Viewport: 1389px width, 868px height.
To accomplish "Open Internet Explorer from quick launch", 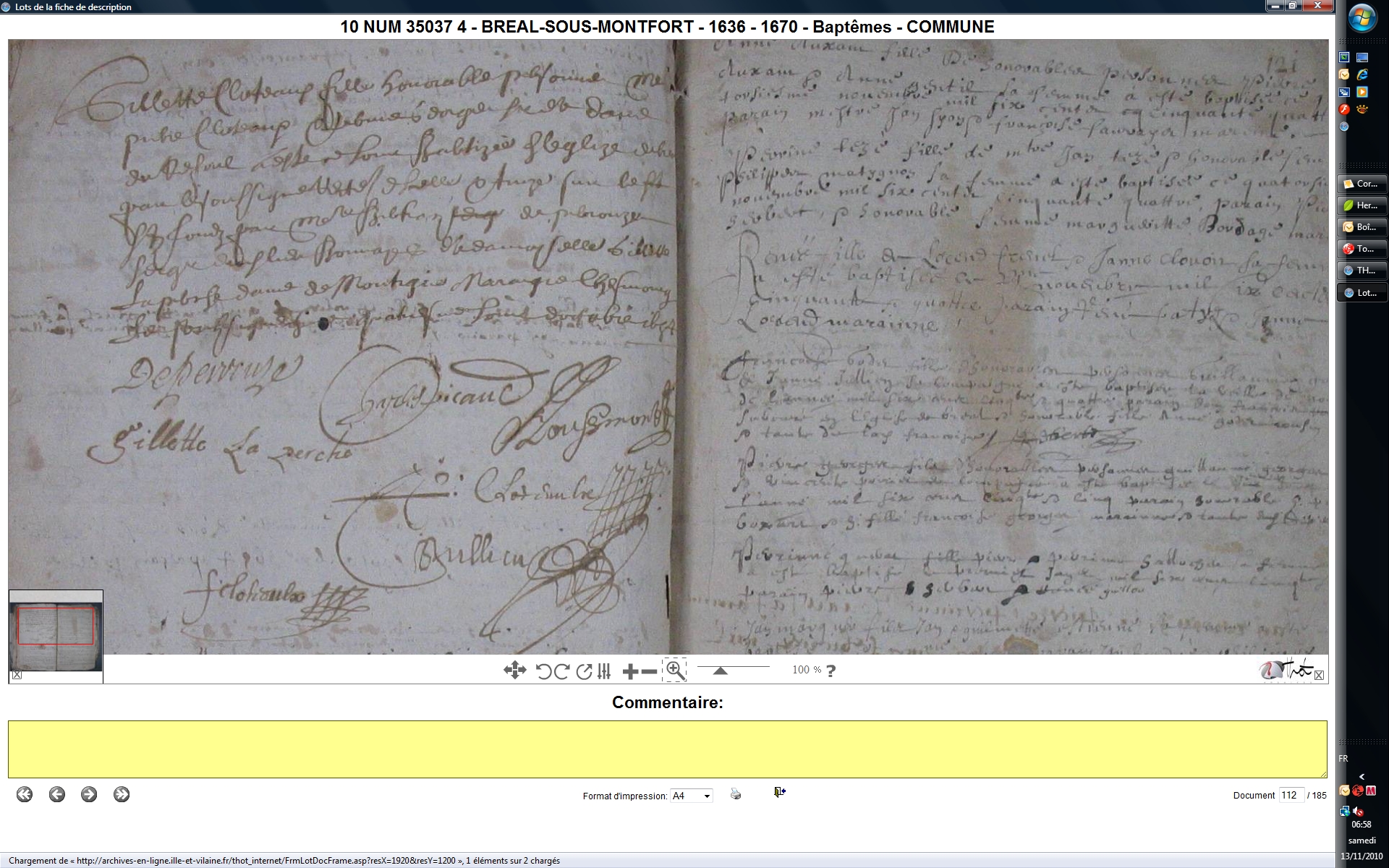I will pyautogui.click(x=1362, y=75).
